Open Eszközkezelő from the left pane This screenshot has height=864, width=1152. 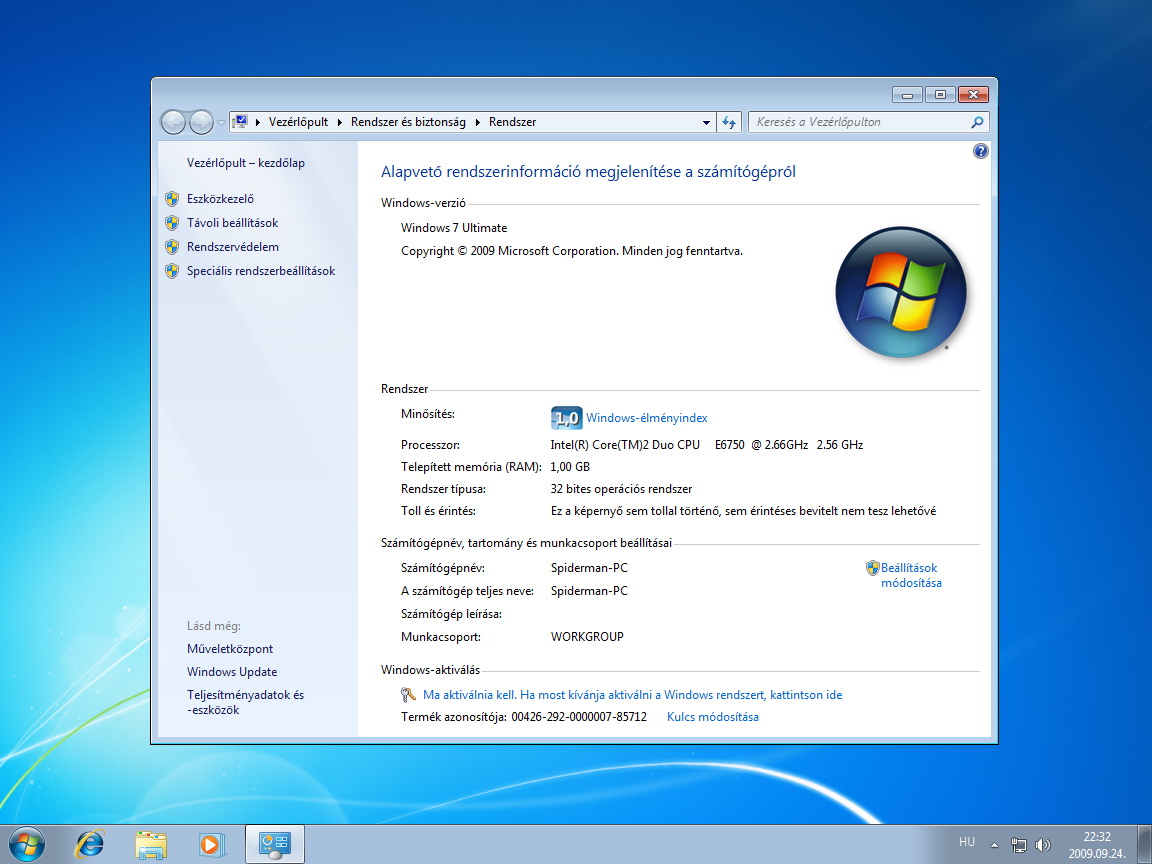pos(220,199)
